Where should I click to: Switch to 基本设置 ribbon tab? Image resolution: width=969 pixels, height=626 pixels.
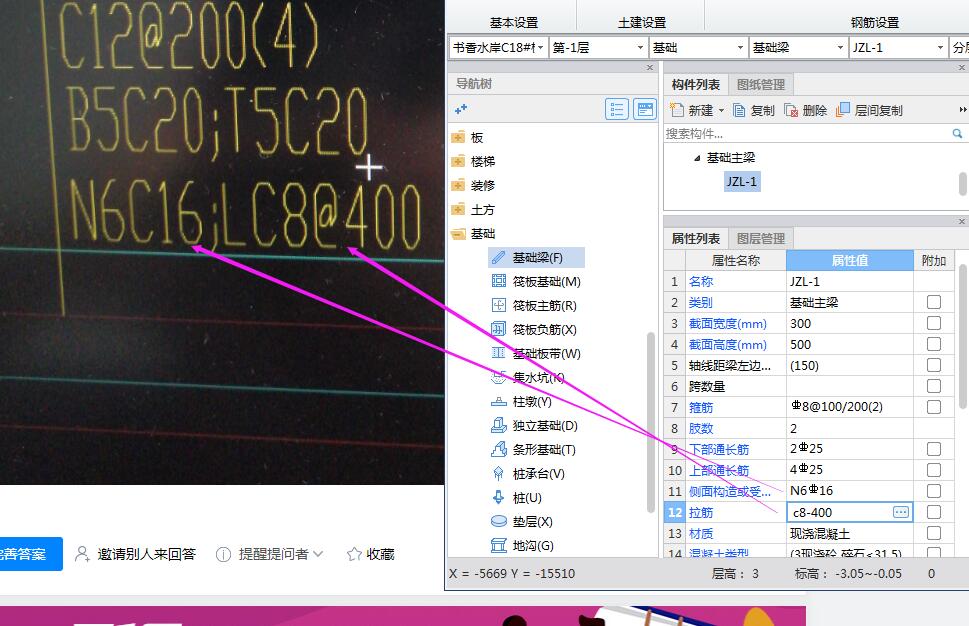514,22
